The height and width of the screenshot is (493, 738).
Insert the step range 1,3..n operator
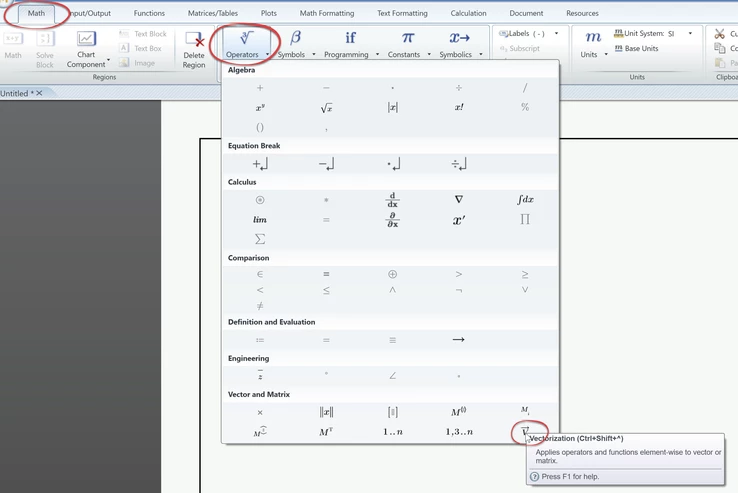click(x=459, y=432)
